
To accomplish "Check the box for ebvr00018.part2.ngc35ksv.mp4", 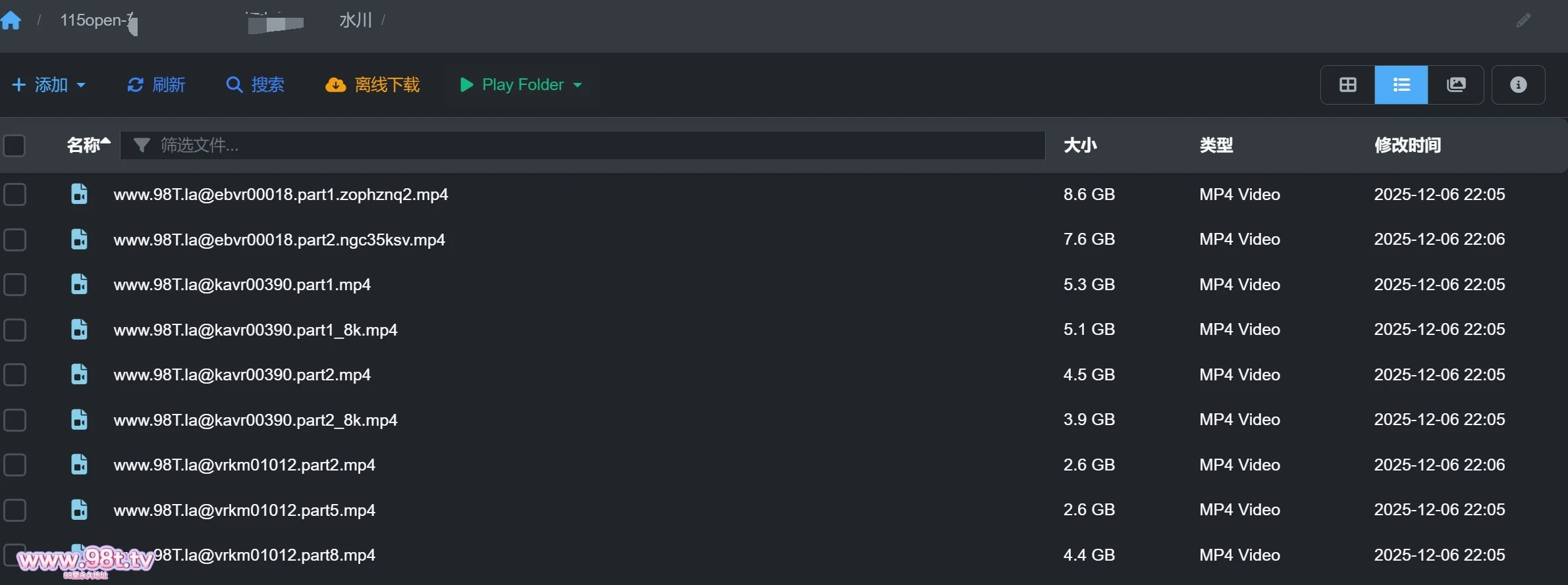I will 14,240.
